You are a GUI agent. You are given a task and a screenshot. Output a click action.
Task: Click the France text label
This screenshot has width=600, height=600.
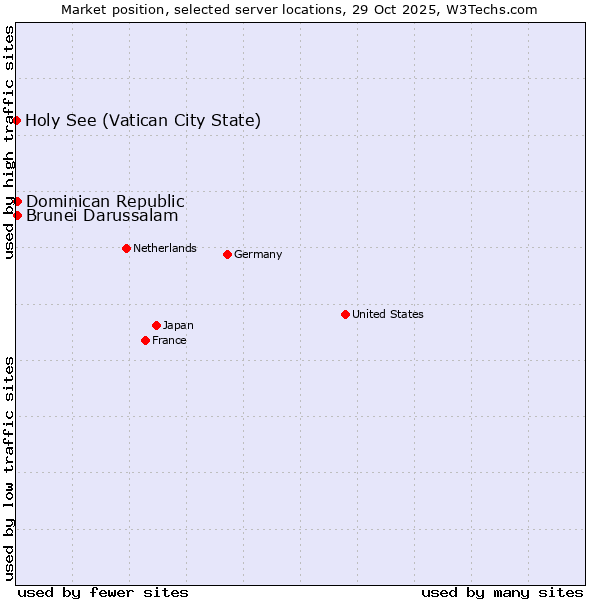(x=169, y=340)
